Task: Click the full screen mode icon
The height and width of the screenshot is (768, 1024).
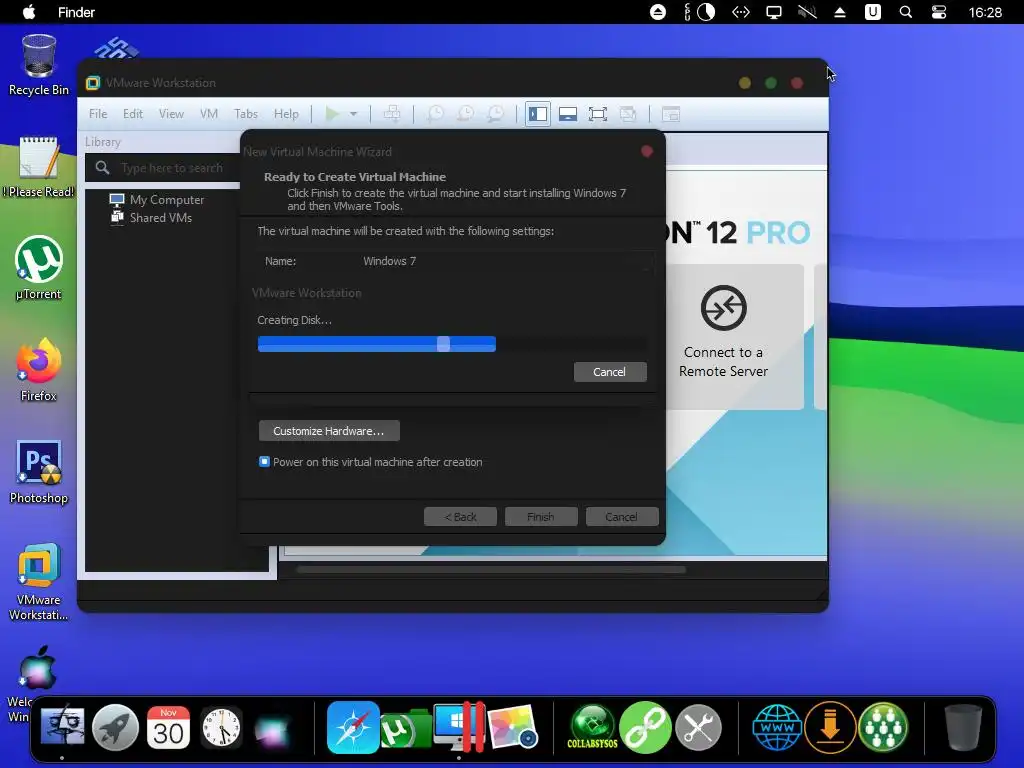Action: click(598, 114)
